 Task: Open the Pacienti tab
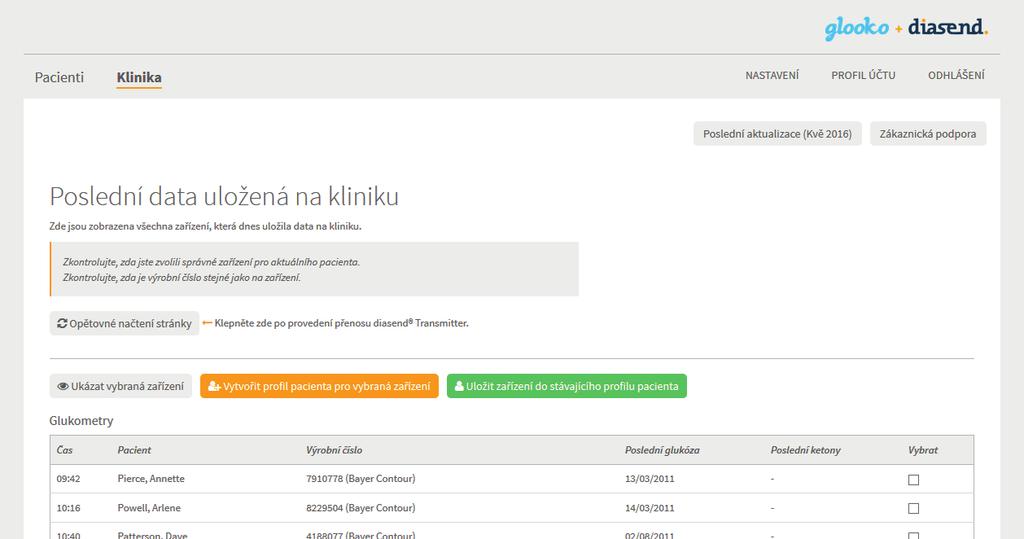point(59,77)
